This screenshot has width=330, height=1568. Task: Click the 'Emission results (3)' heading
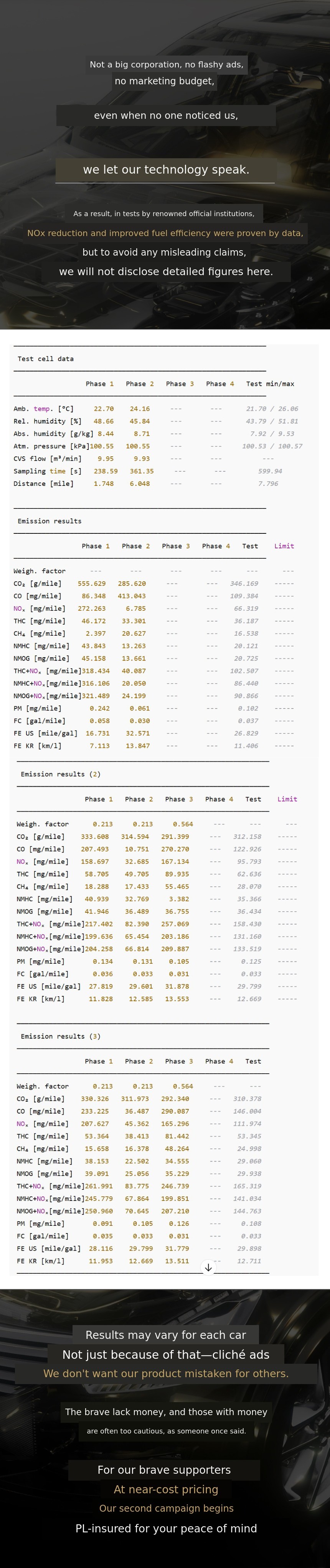pos(60,1036)
